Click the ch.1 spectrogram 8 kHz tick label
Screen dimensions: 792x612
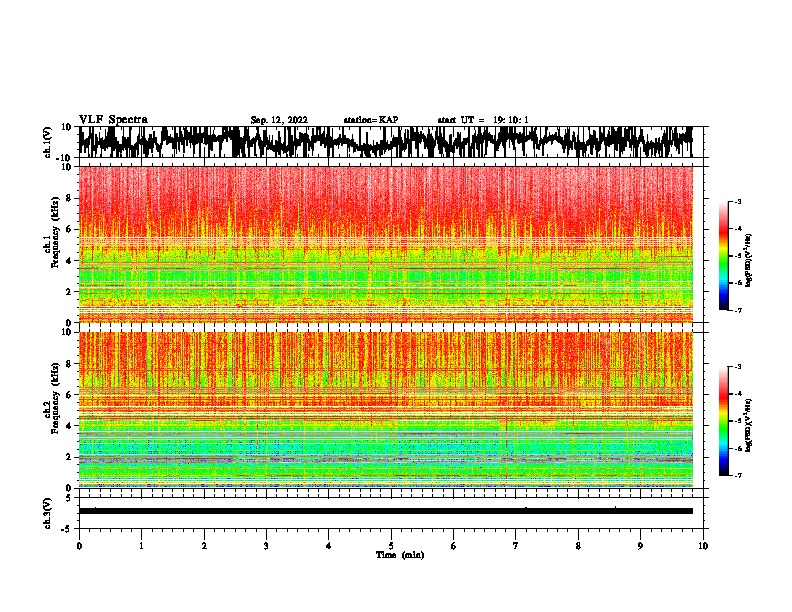pyautogui.click(x=69, y=198)
